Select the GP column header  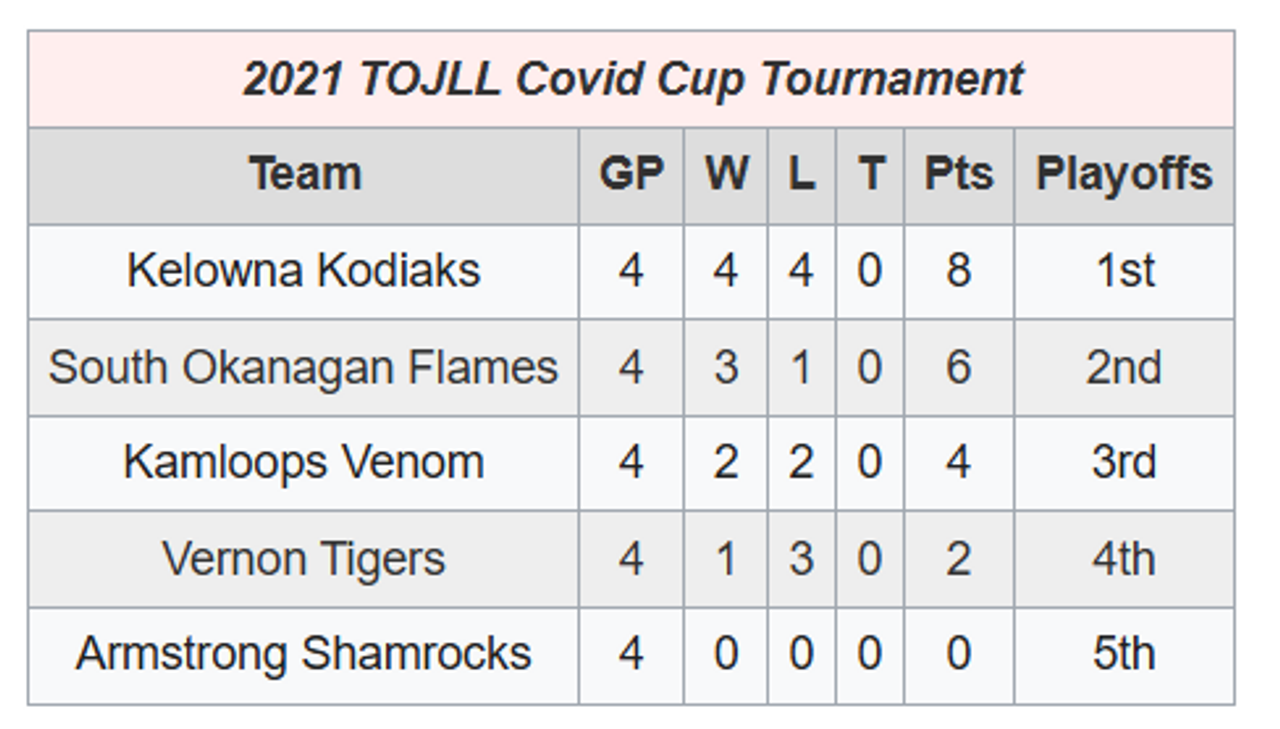631,174
